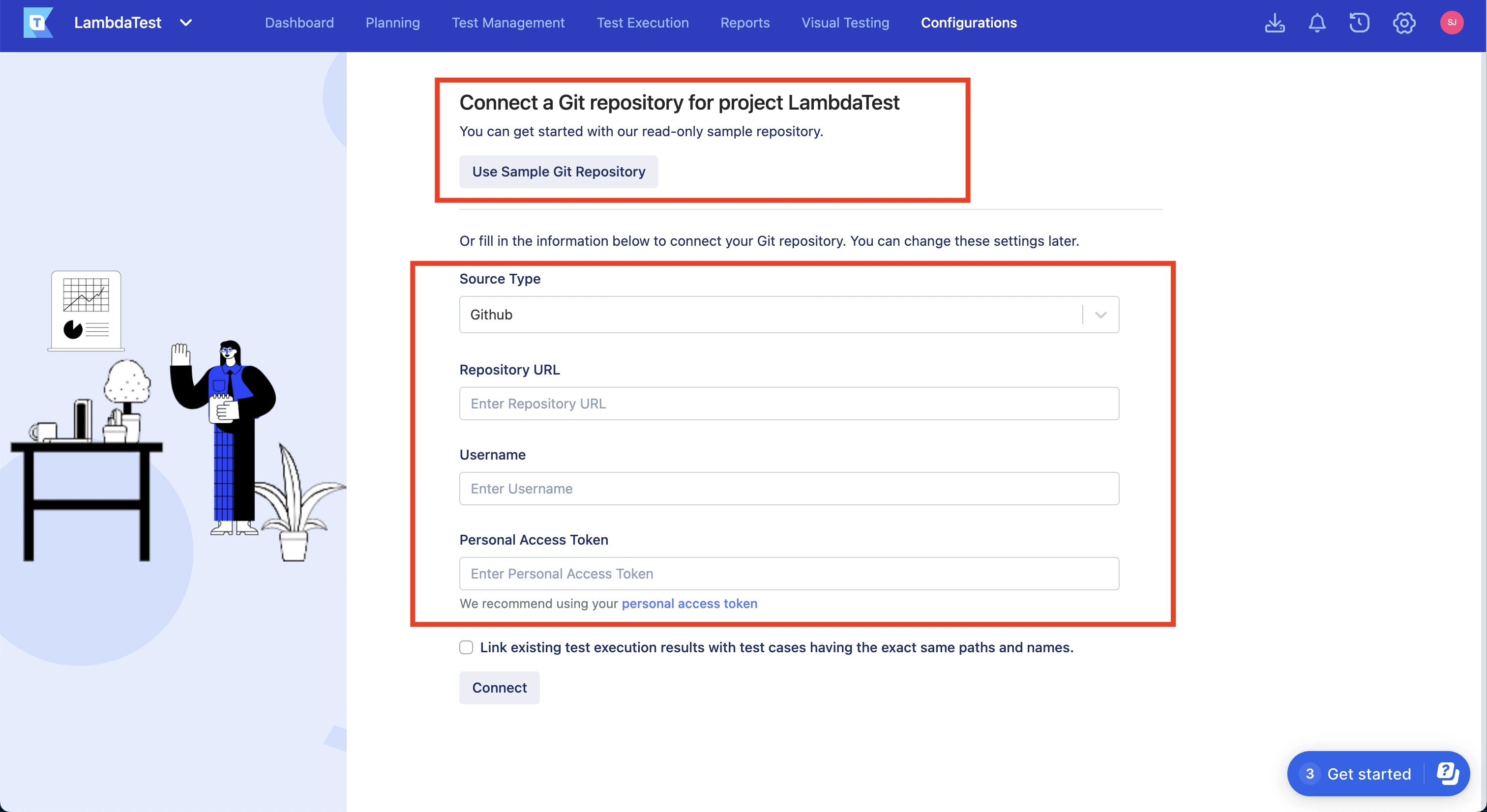This screenshot has width=1487, height=812.
Task: Open the history clock icon
Action: point(1359,23)
